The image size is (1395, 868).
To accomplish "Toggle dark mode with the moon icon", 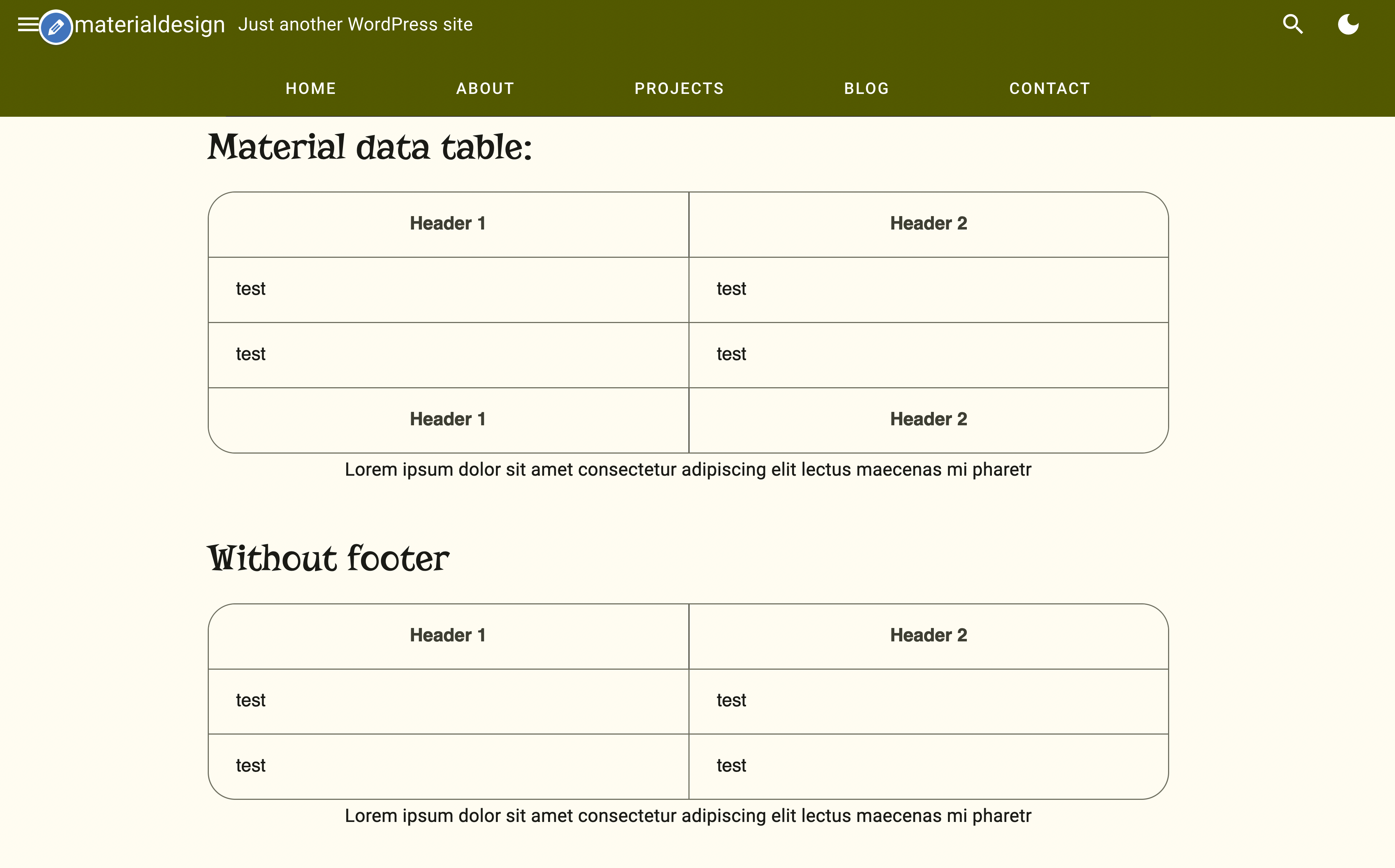I will (x=1348, y=24).
